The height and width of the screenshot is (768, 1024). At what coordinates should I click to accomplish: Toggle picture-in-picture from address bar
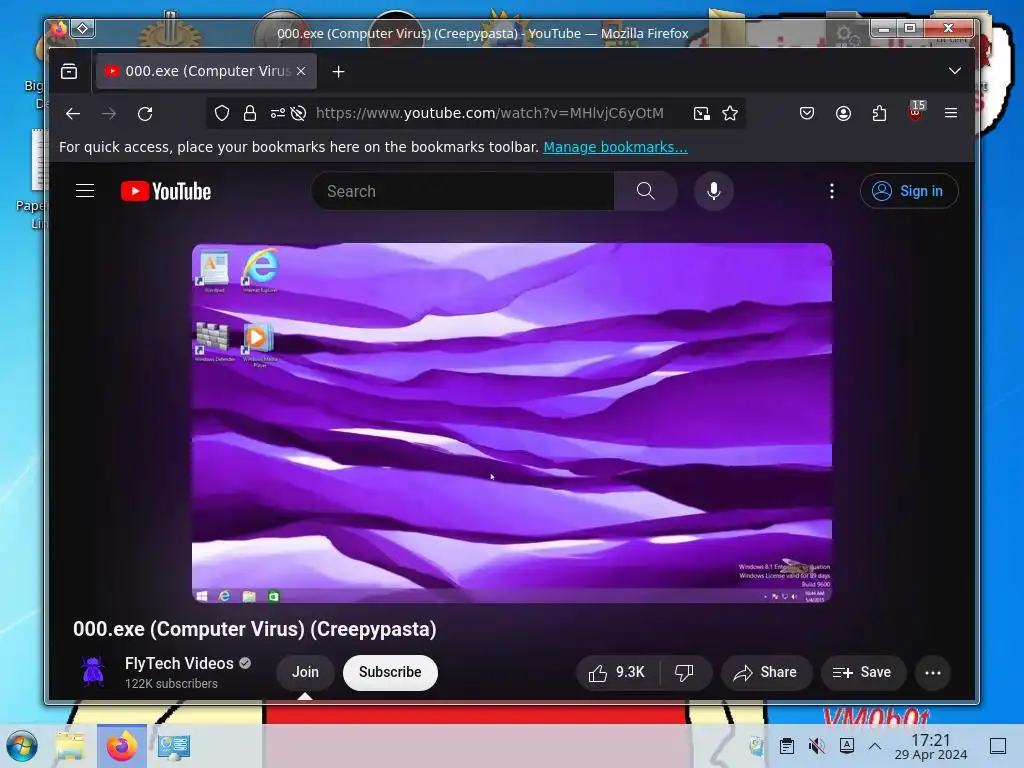point(701,114)
